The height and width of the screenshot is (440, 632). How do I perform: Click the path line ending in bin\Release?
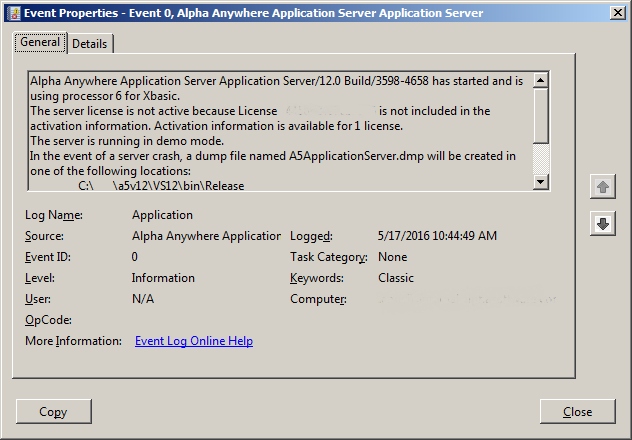pos(161,186)
